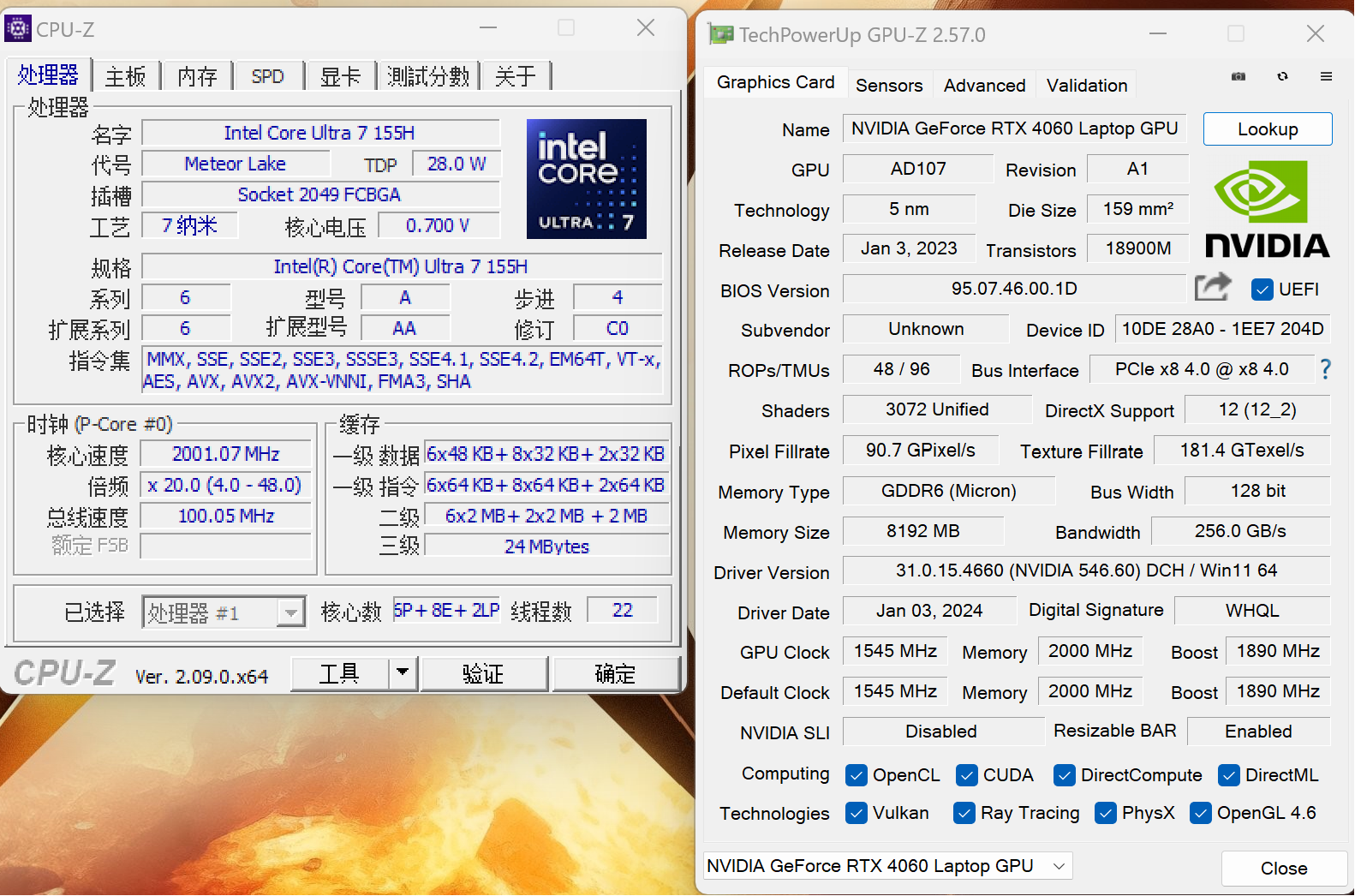This screenshot has height=896, width=1355.
Task: Click the Meteor Lake code name field
Action: tap(236, 164)
